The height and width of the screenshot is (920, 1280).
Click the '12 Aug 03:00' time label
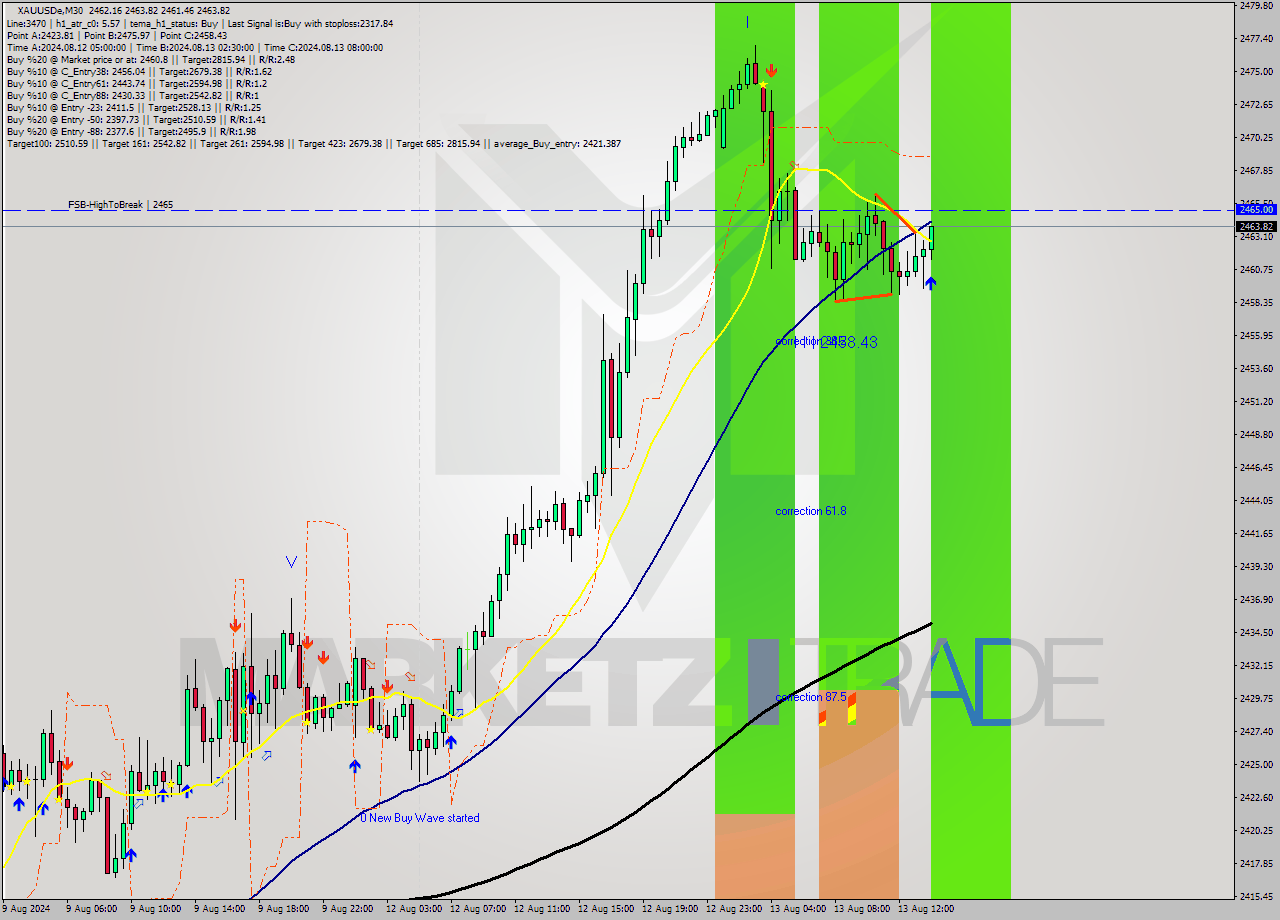pos(414,909)
